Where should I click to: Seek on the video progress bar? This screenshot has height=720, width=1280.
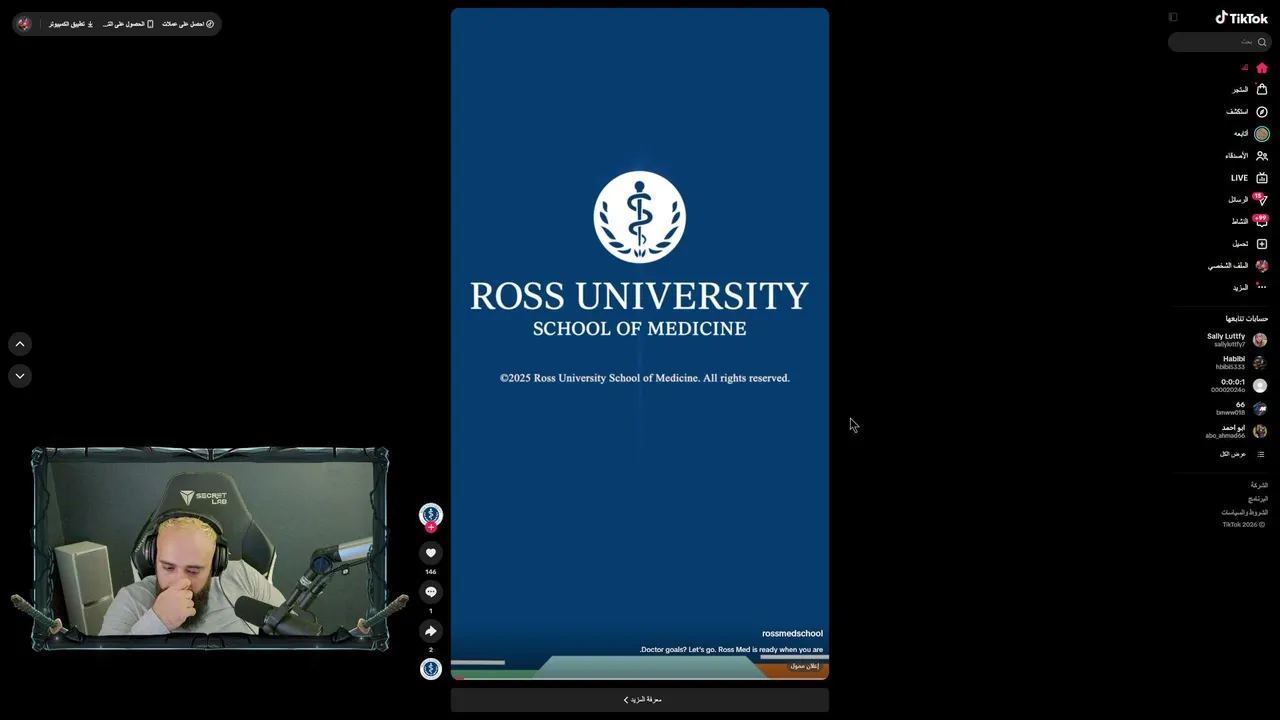point(640,678)
